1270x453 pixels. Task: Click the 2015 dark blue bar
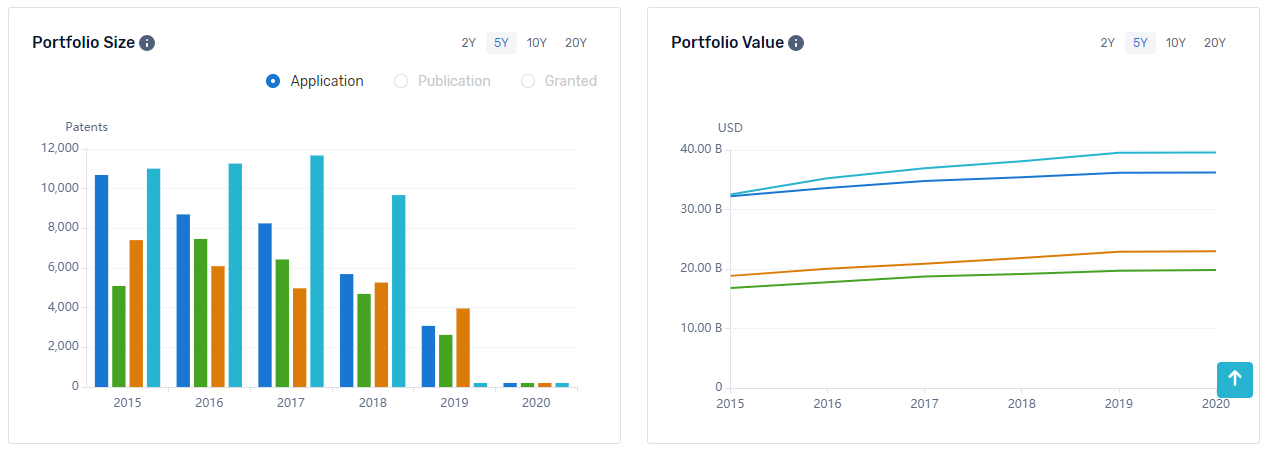(101, 280)
